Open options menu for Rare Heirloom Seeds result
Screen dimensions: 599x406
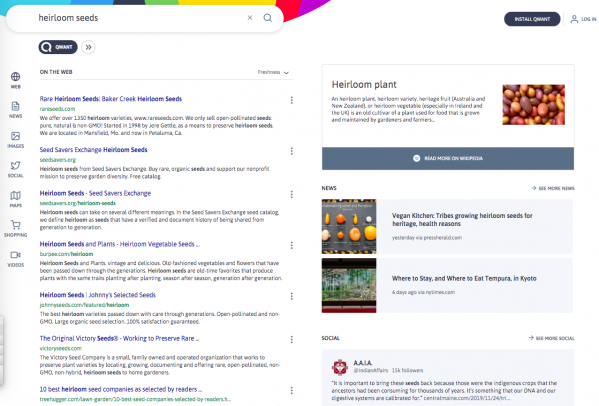[x=291, y=100]
